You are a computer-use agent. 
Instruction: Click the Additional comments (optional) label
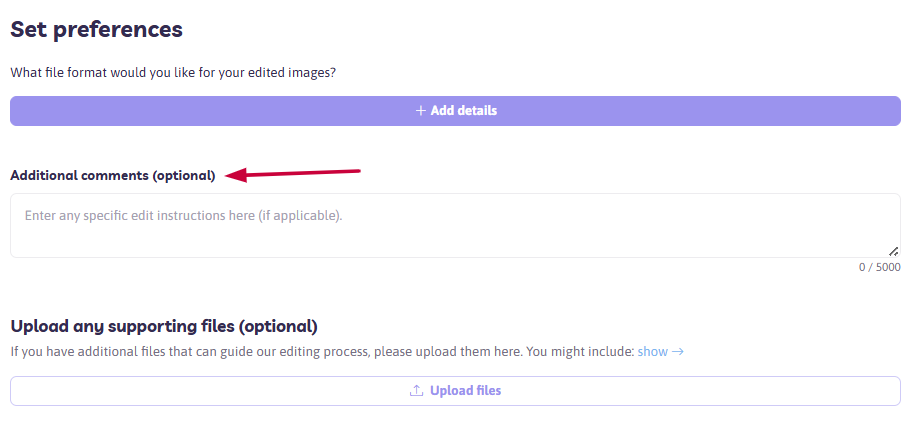pos(113,175)
